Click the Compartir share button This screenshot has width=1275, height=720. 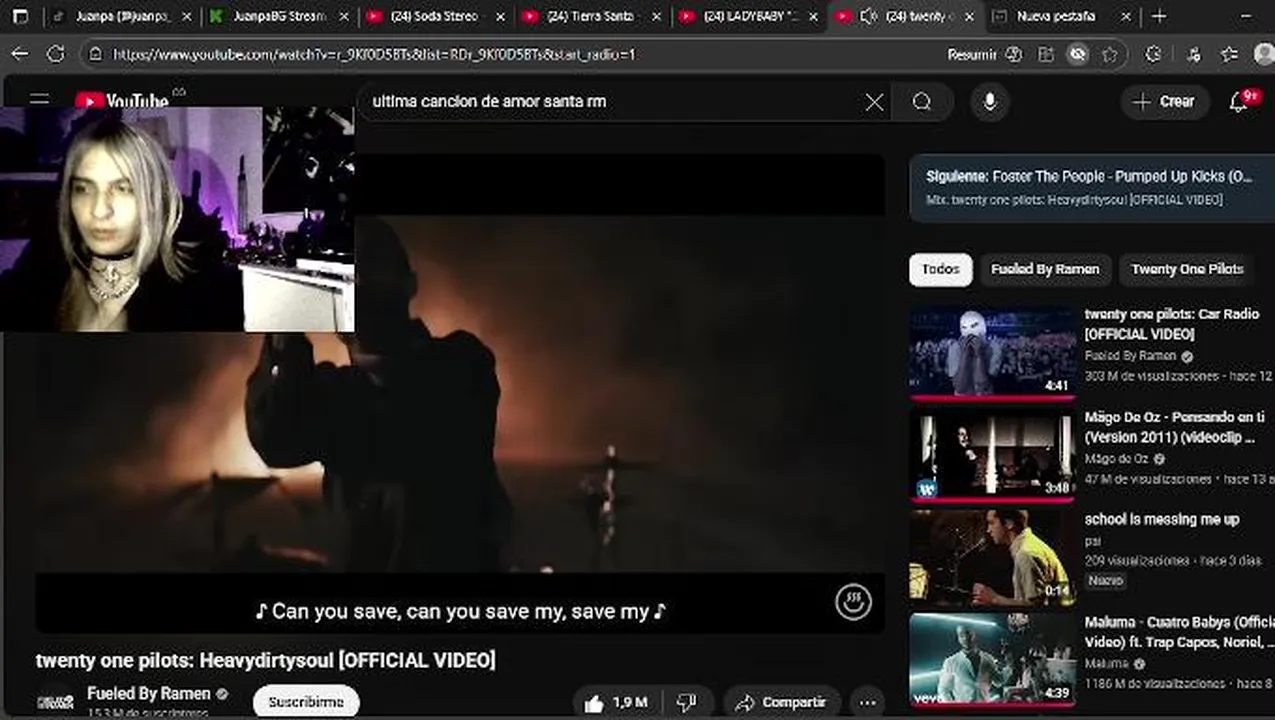782,703
